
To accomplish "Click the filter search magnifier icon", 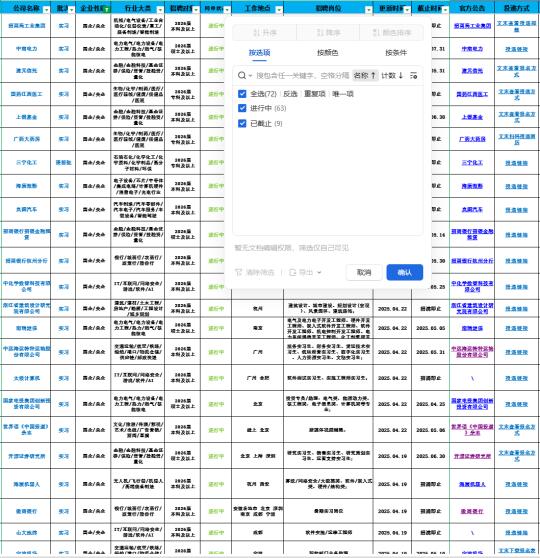I will pos(242,75).
